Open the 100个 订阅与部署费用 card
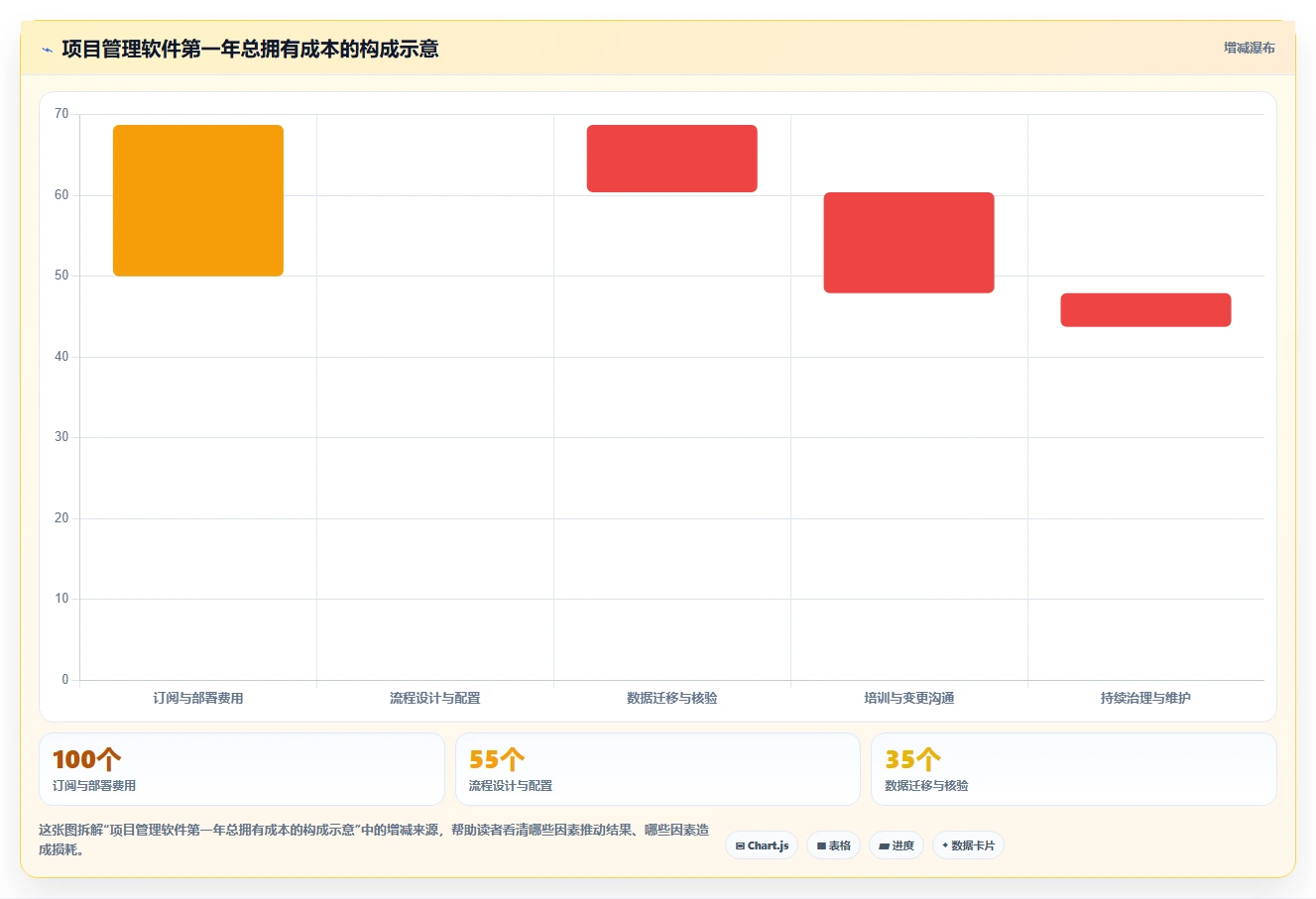This screenshot has height=899, width=1316. click(241, 769)
